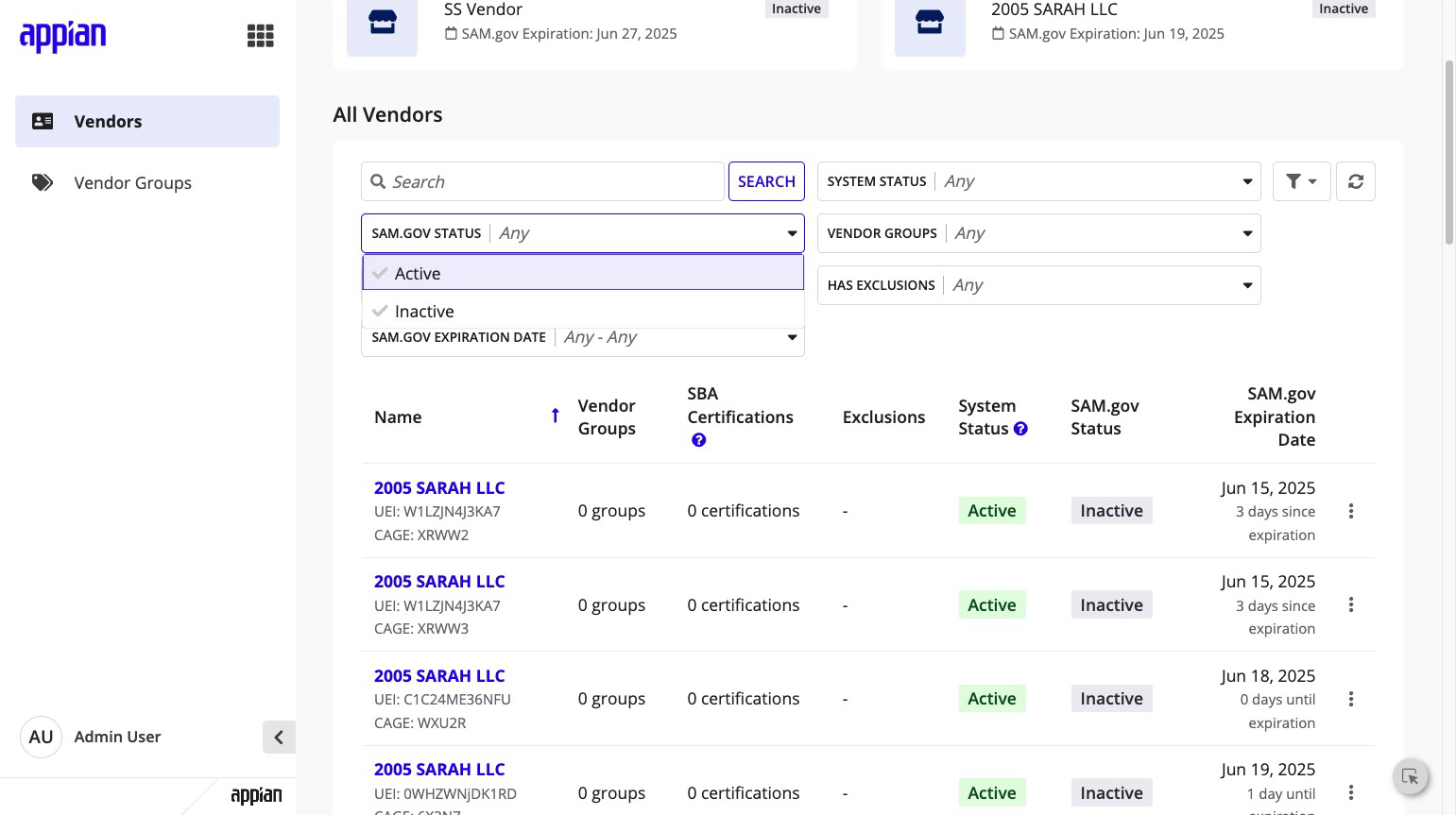This screenshot has height=815, width=1456.
Task: Expand the System Status filter dropdown
Action: (1039, 181)
